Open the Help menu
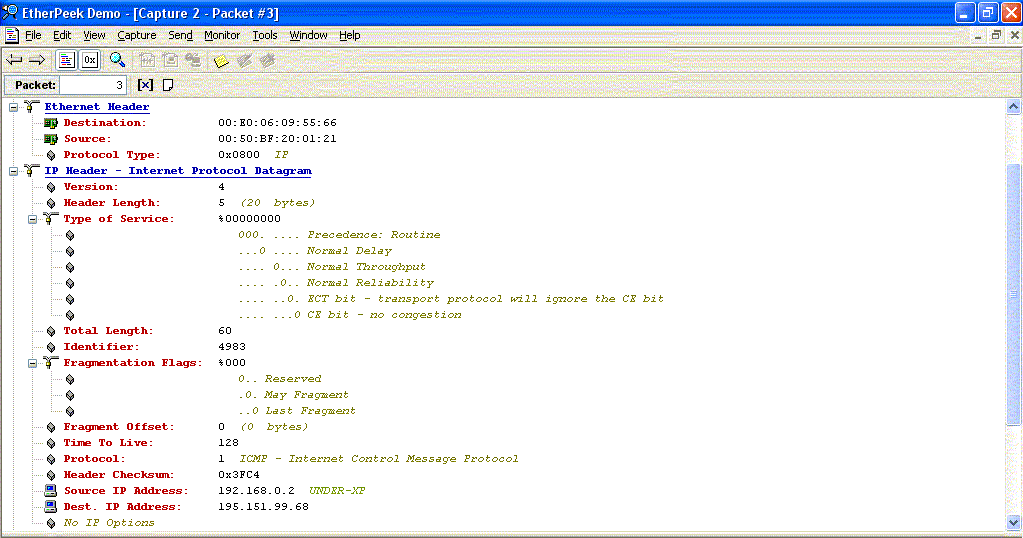 (x=350, y=35)
